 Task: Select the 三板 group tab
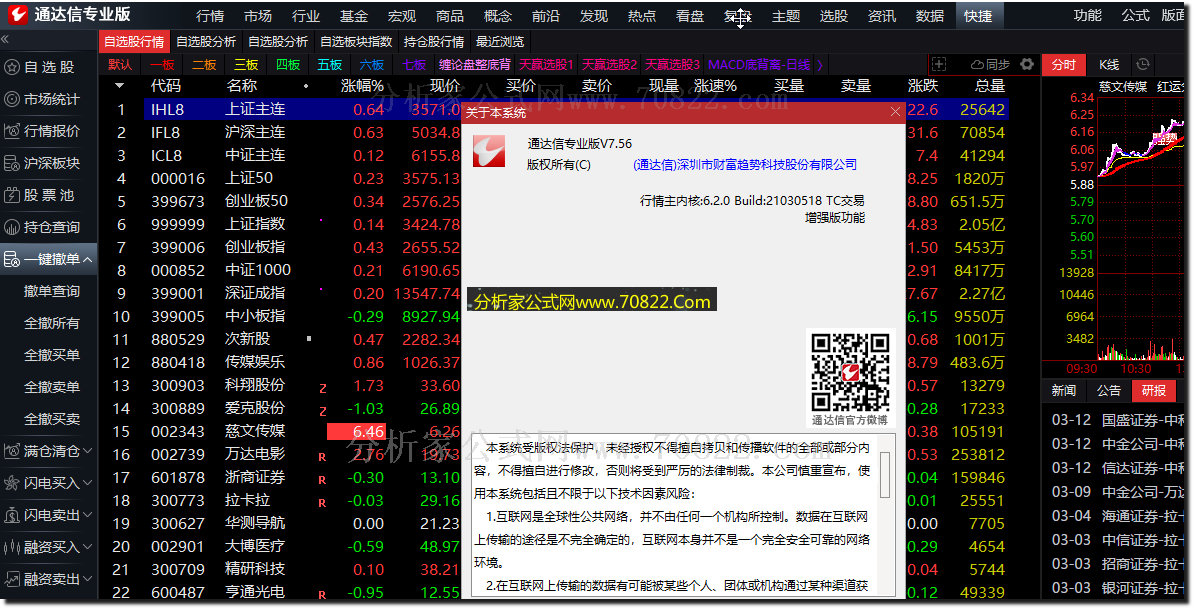point(246,65)
